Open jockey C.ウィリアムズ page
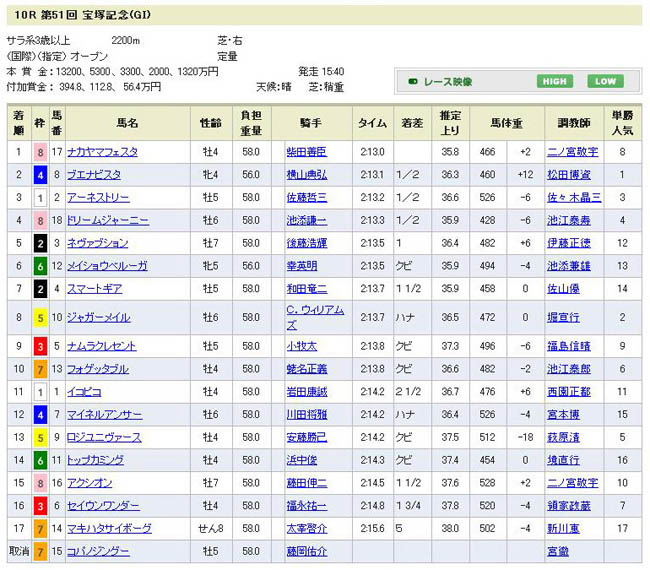 (314, 318)
